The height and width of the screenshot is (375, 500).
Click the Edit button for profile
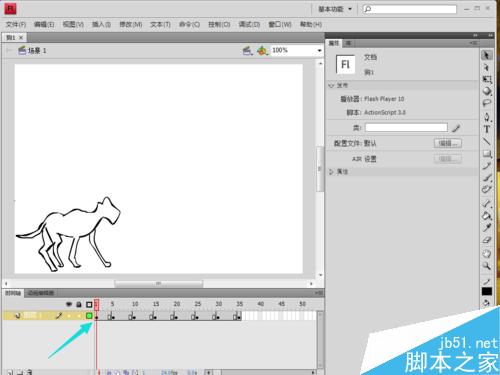pos(448,143)
